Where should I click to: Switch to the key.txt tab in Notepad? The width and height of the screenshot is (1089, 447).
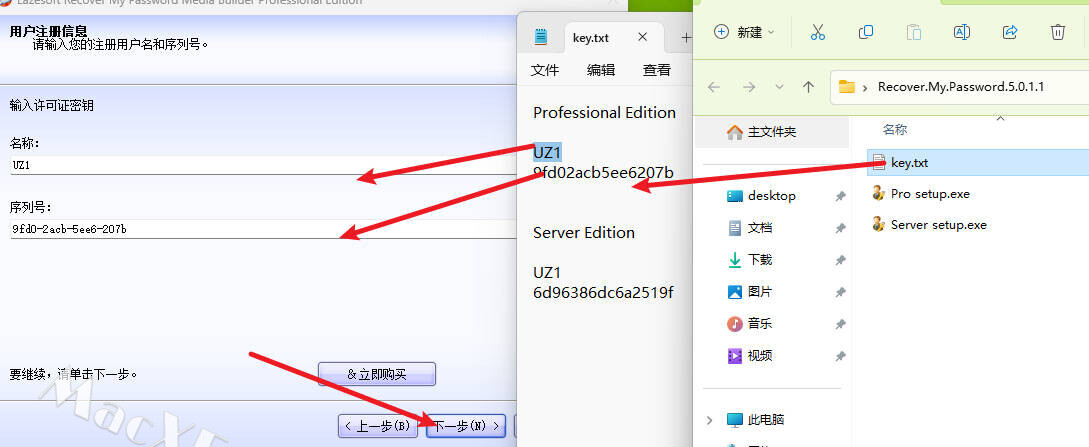tap(591, 37)
